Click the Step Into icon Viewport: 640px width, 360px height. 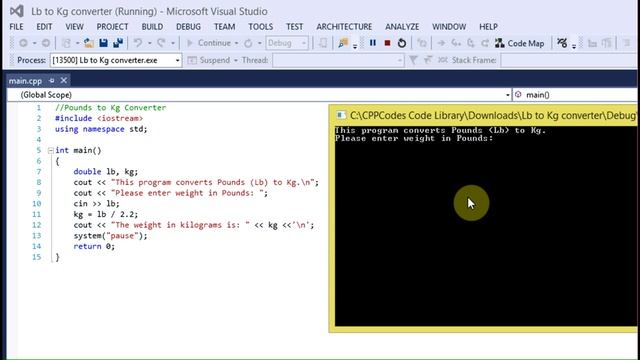point(456,43)
